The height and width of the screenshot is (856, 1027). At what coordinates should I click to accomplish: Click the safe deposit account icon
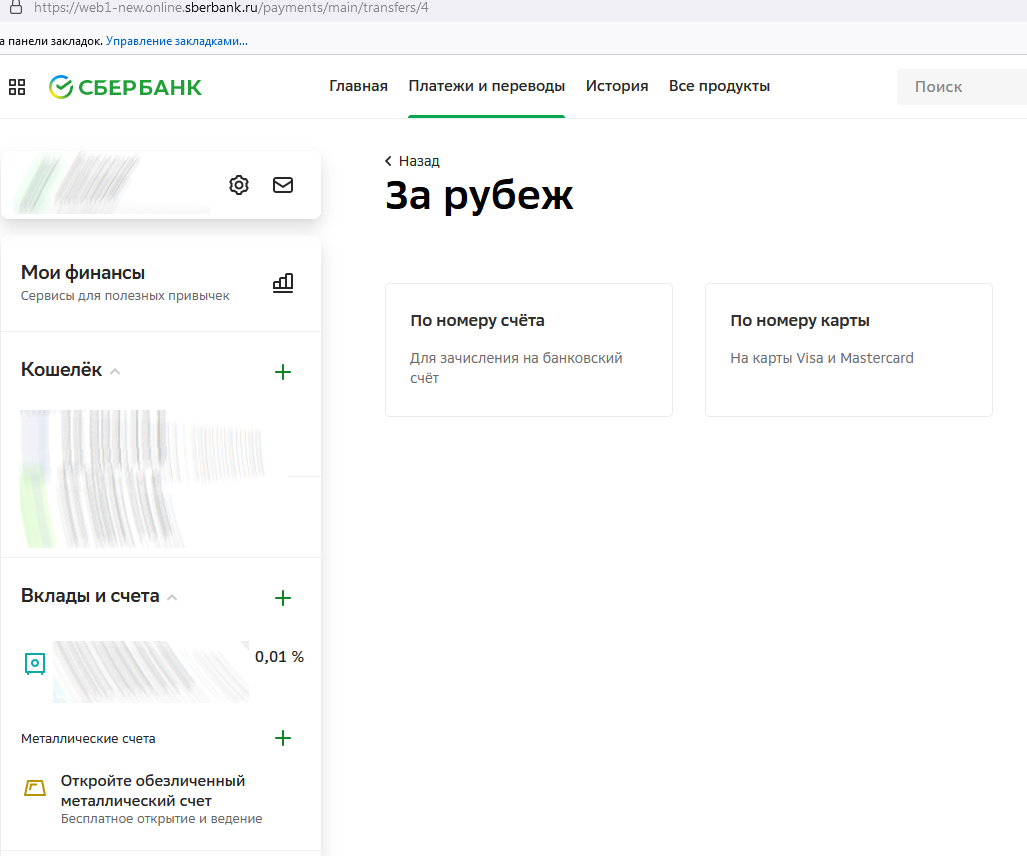(x=35, y=663)
